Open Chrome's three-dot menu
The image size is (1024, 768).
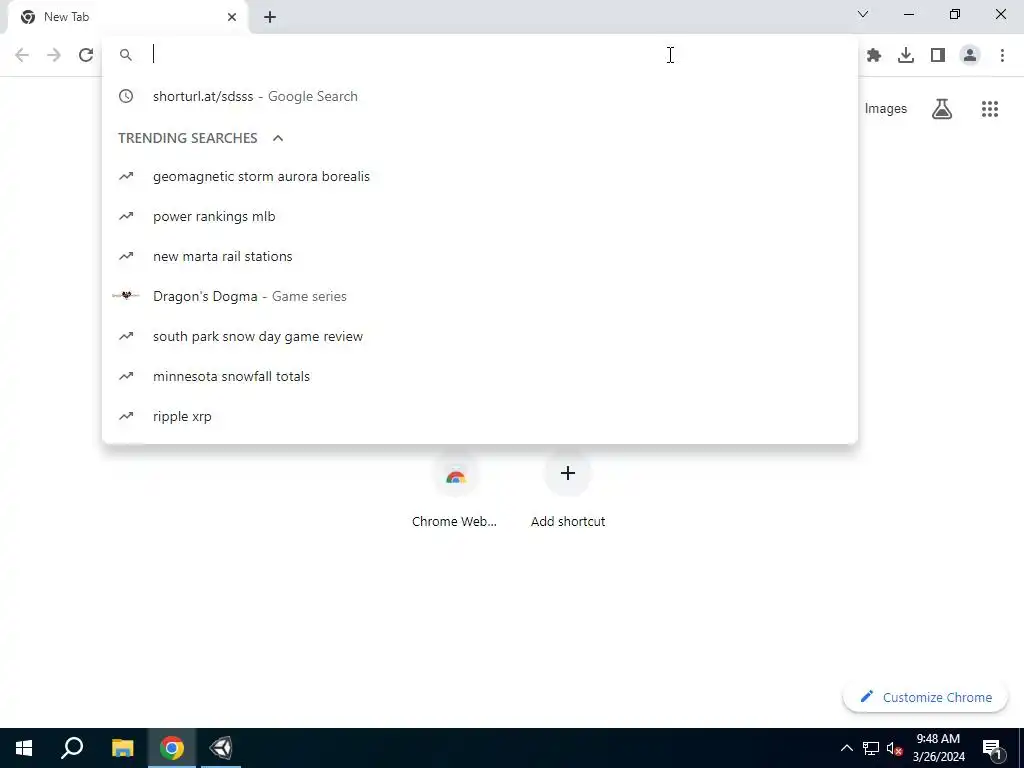(1002, 56)
